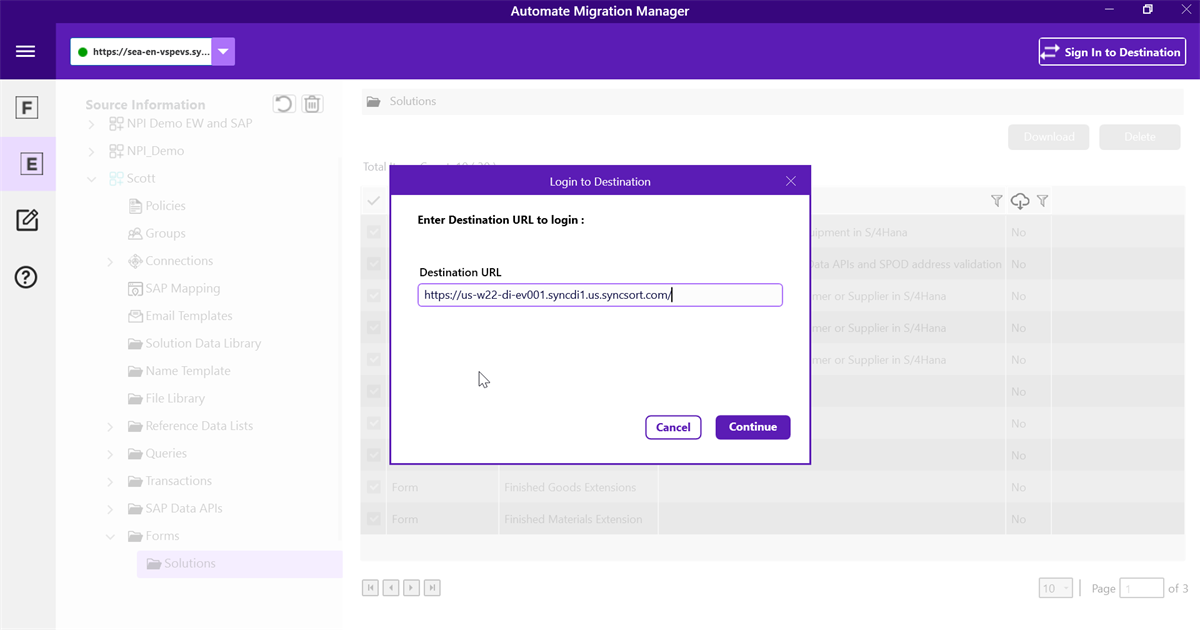Click the Cancel button
This screenshot has height=630, width=1200.
pos(673,427)
